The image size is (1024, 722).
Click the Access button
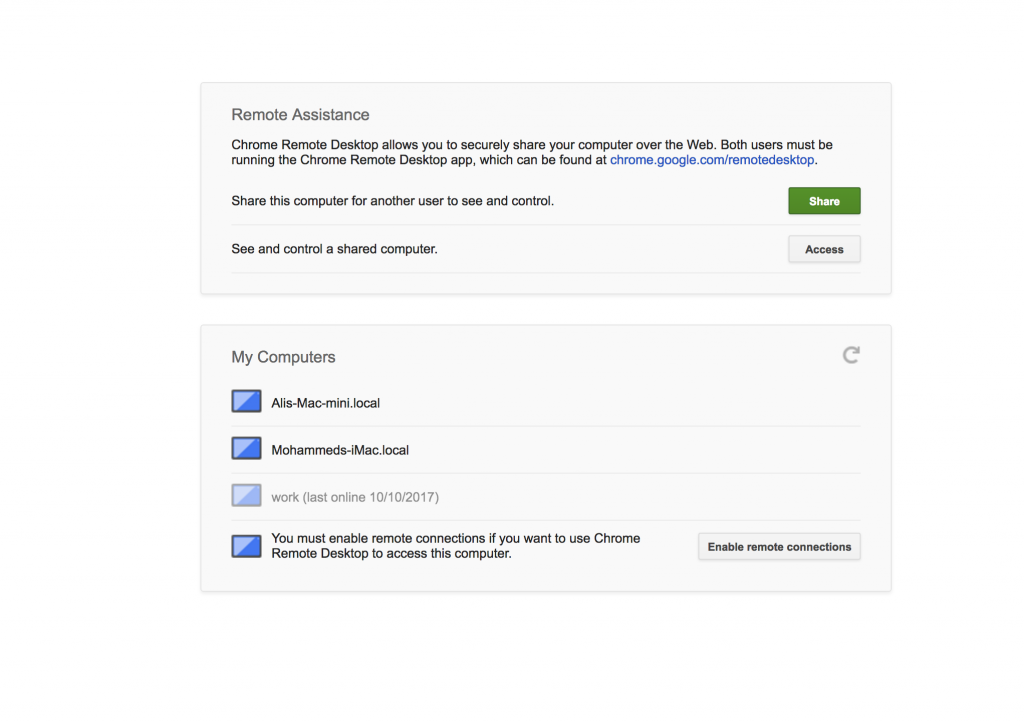click(x=824, y=249)
